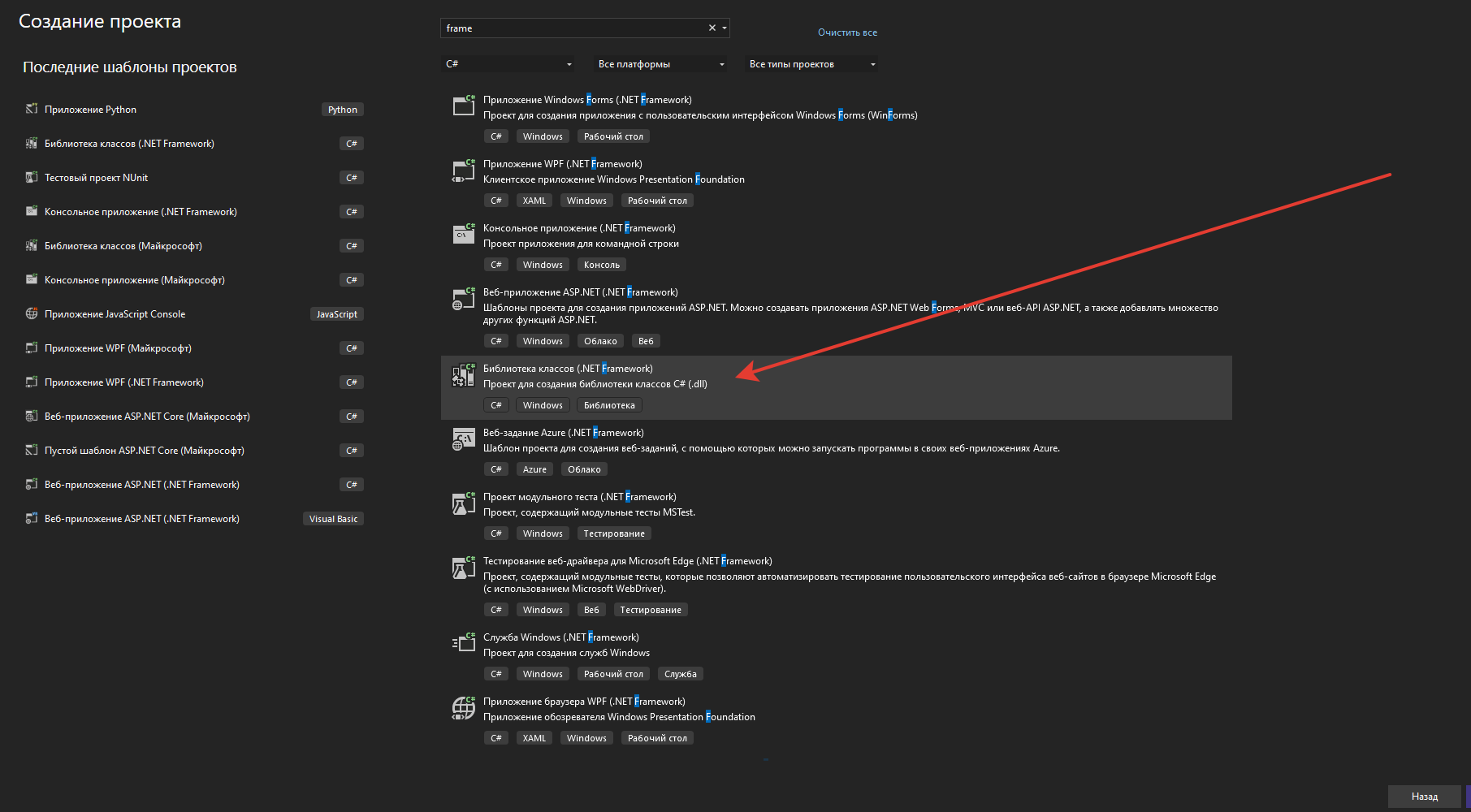Image resolution: width=1471 pixels, height=812 pixels.
Task: Click the Azure web job template icon
Action: (463, 439)
